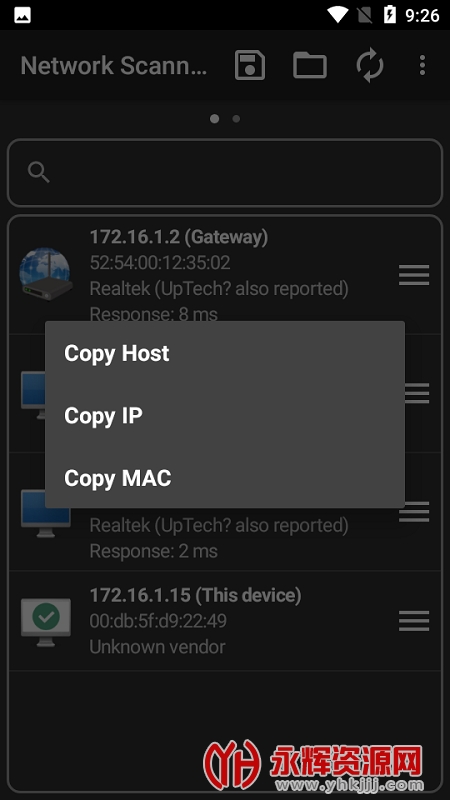Click monitor icon beside Response 2 ms entry

[46, 513]
